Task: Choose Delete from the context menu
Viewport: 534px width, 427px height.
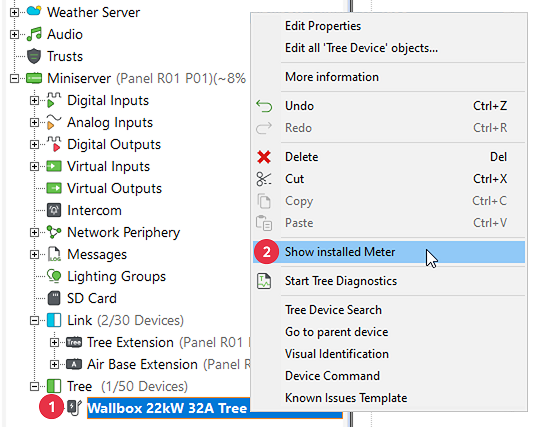Action: 301,157
